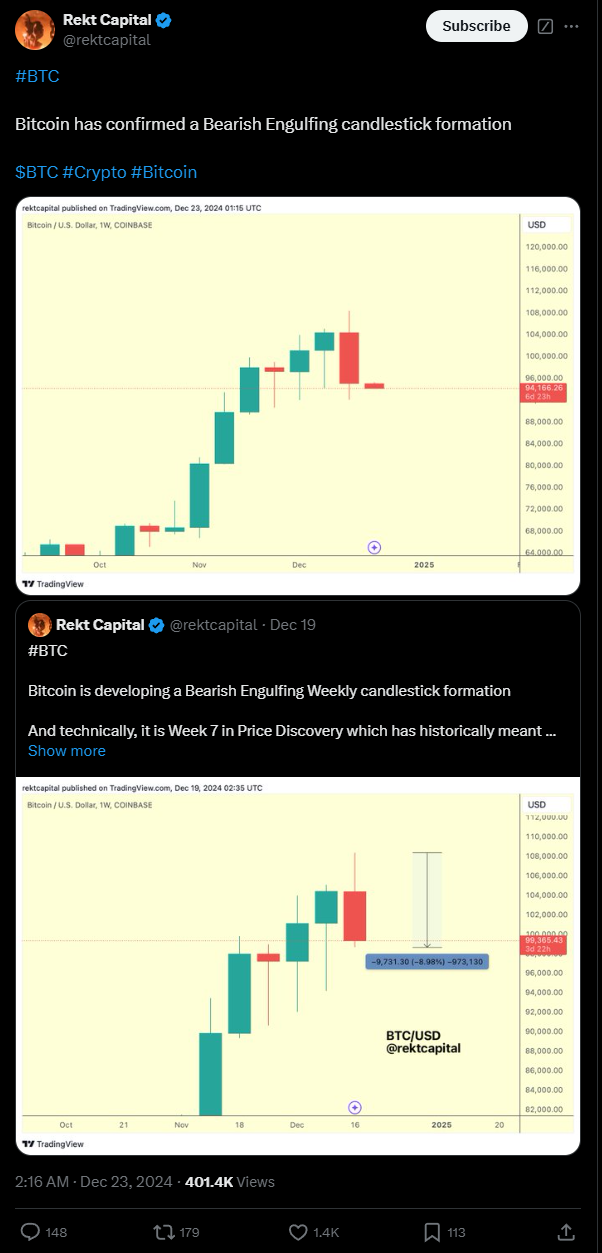Click the Subscribe button
Viewport: 602px width, 1253px height.
pyautogui.click(x=476, y=26)
